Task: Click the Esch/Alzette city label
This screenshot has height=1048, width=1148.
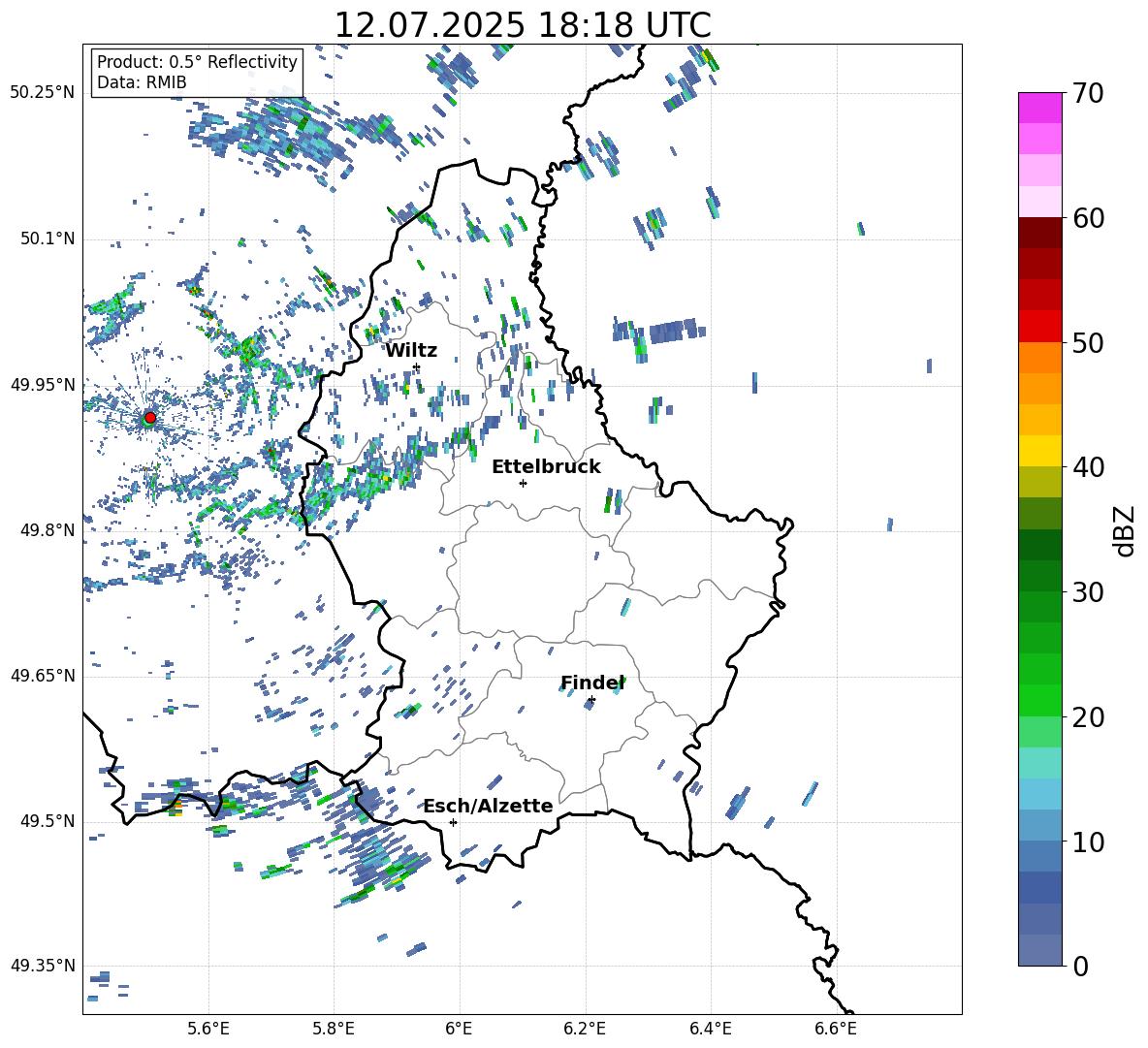Action: tap(489, 806)
